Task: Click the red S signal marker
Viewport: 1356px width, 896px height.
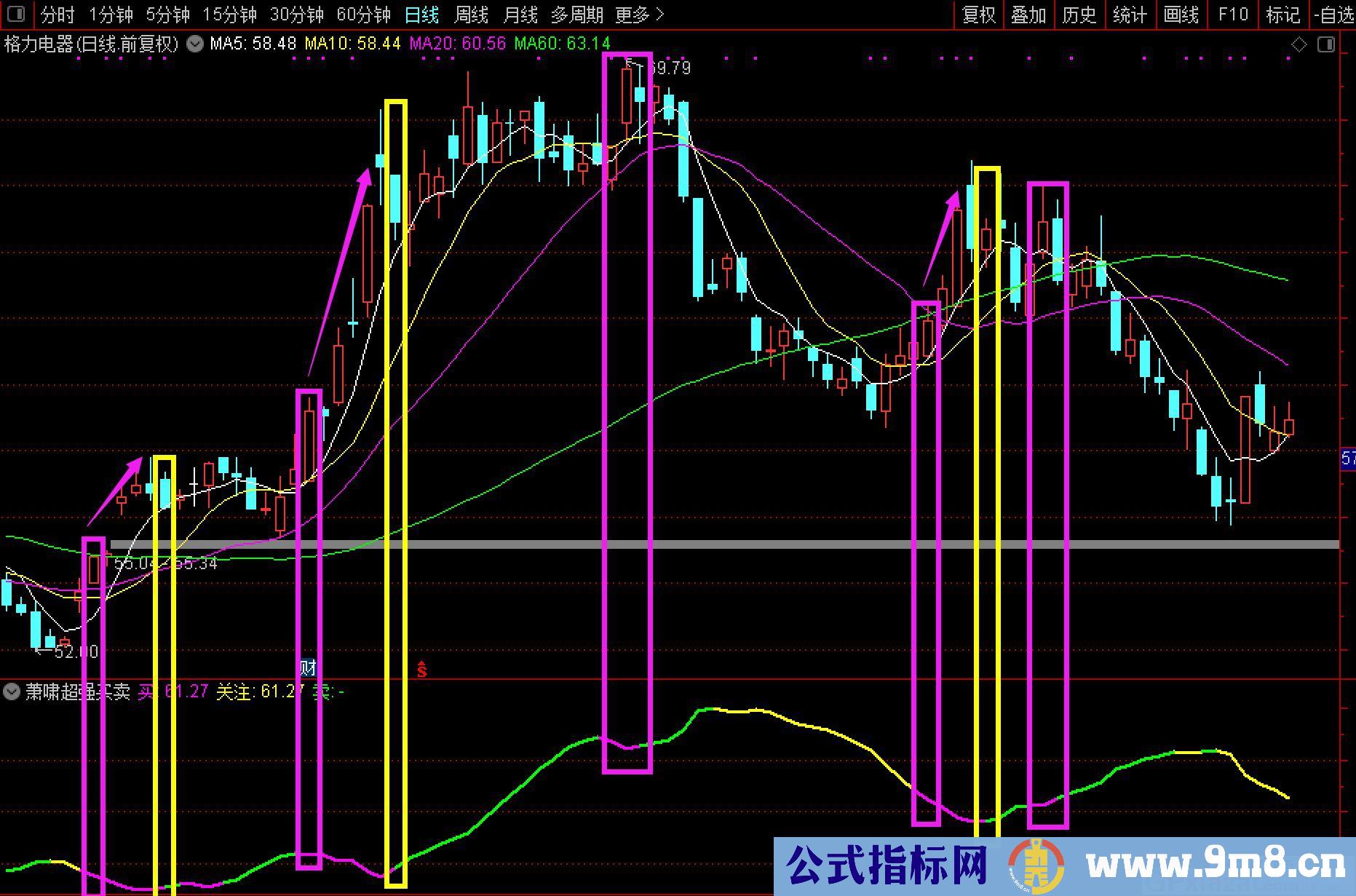Action: coord(422,669)
